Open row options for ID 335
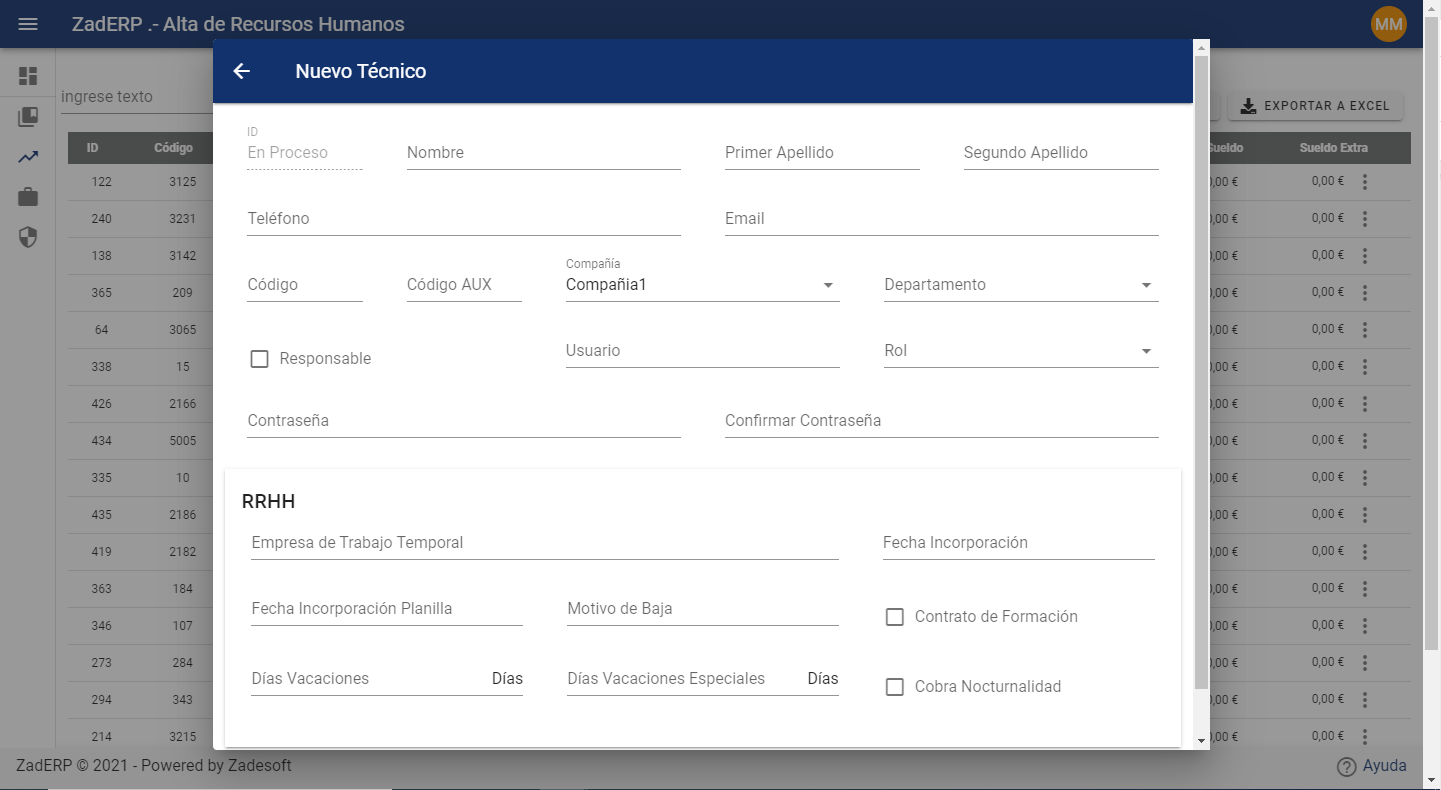 [x=1365, y=478]
